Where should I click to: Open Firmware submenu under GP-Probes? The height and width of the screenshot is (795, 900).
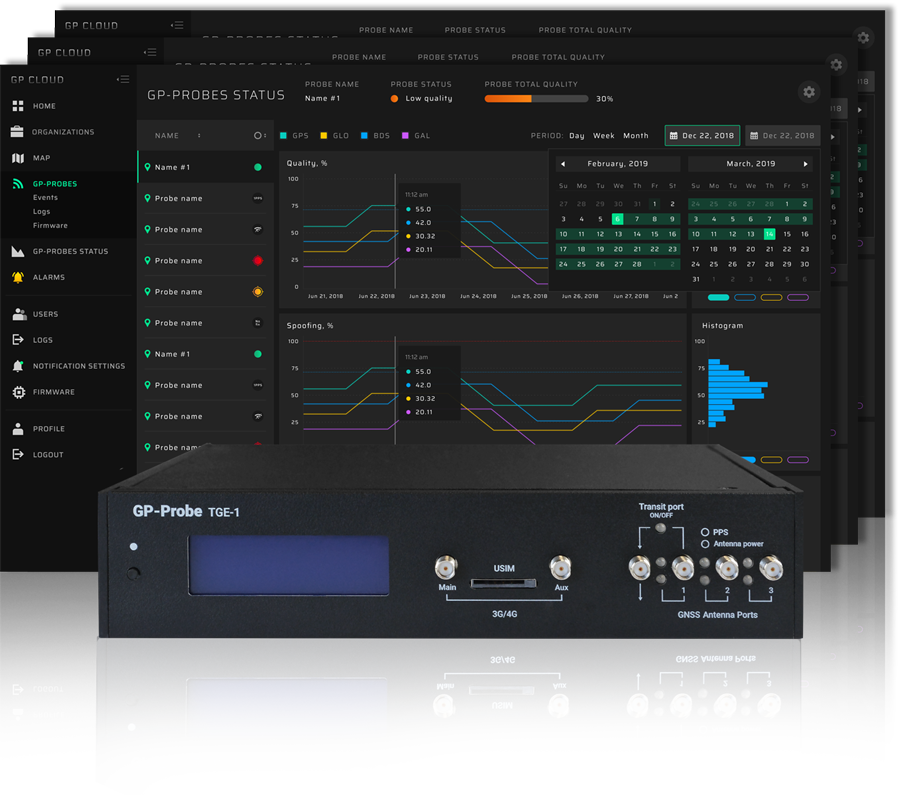(x=50, y=226)
